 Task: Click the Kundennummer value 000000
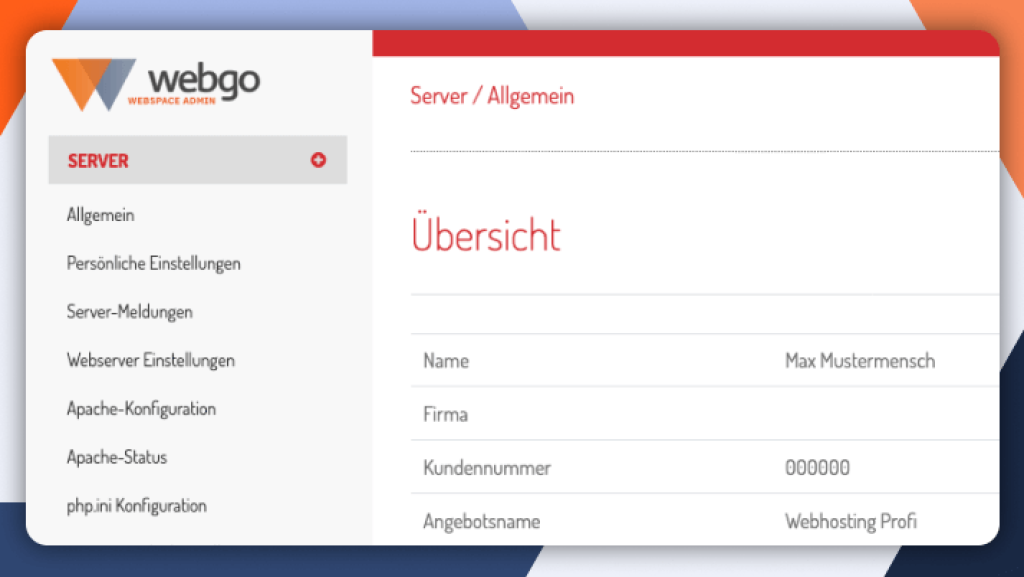click(817, 467)
